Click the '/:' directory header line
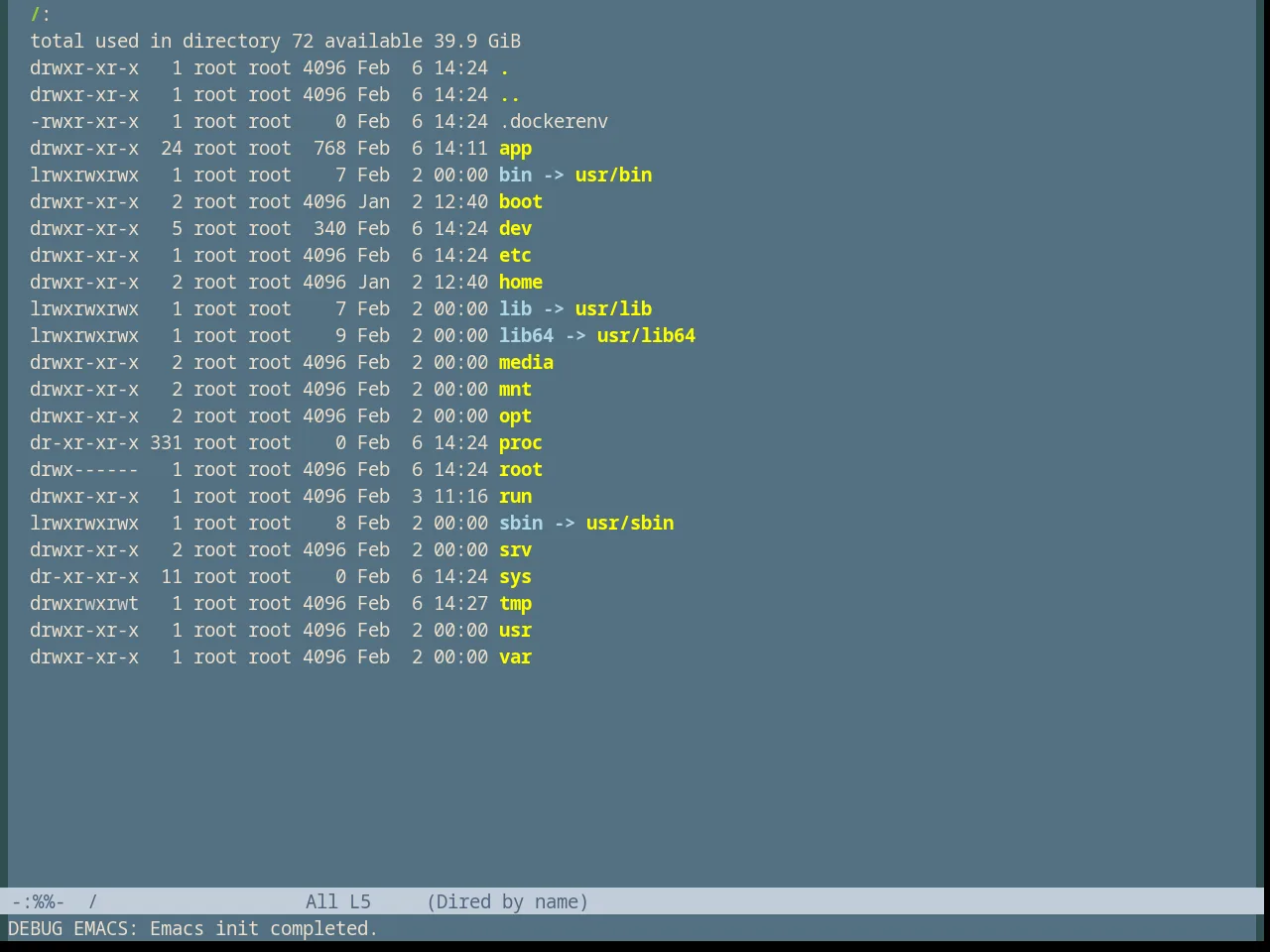 tap(41, 15)
